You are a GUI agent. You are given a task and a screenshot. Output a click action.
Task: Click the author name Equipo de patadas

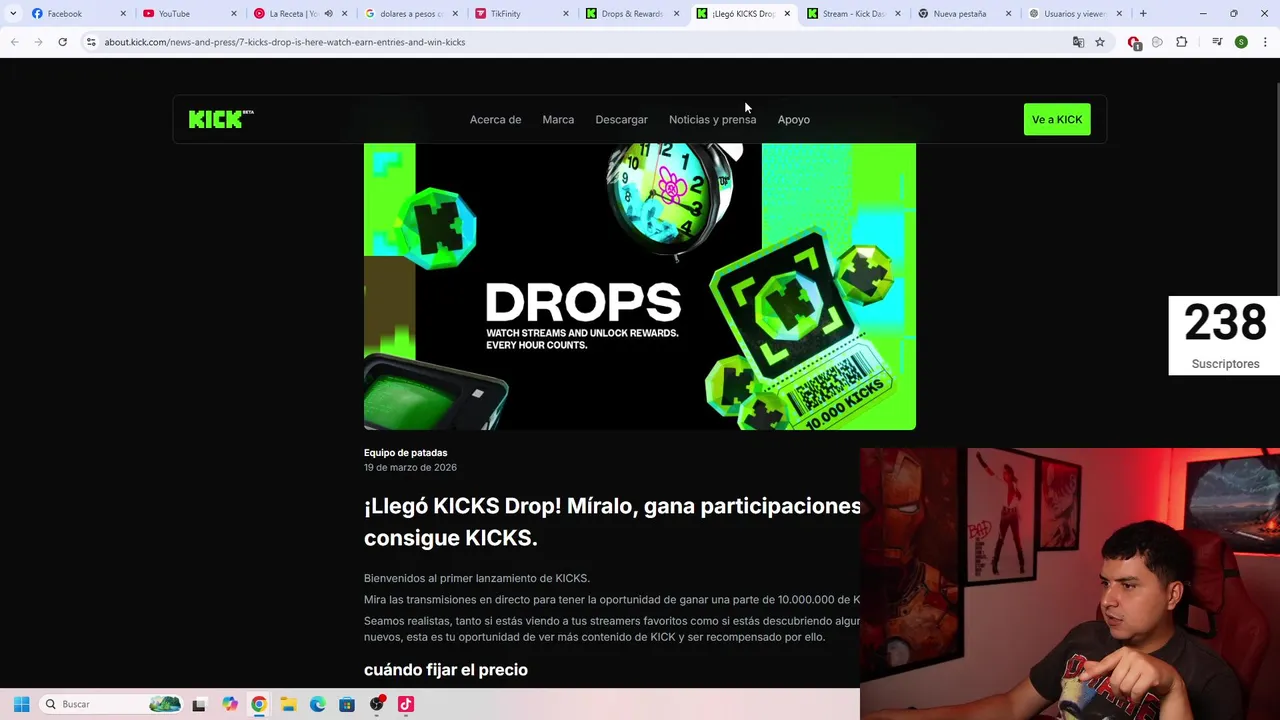pyautogui.click(x=405, y=453)
